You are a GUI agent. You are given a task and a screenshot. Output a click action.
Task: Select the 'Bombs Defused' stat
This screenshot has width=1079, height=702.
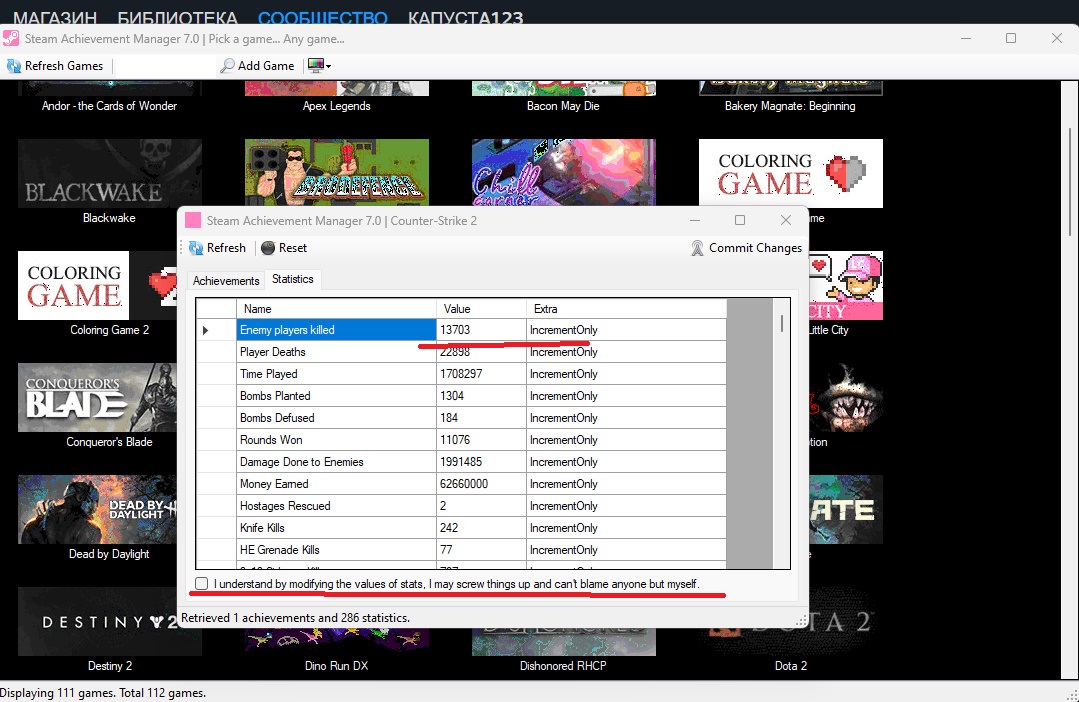coord(336,418)
